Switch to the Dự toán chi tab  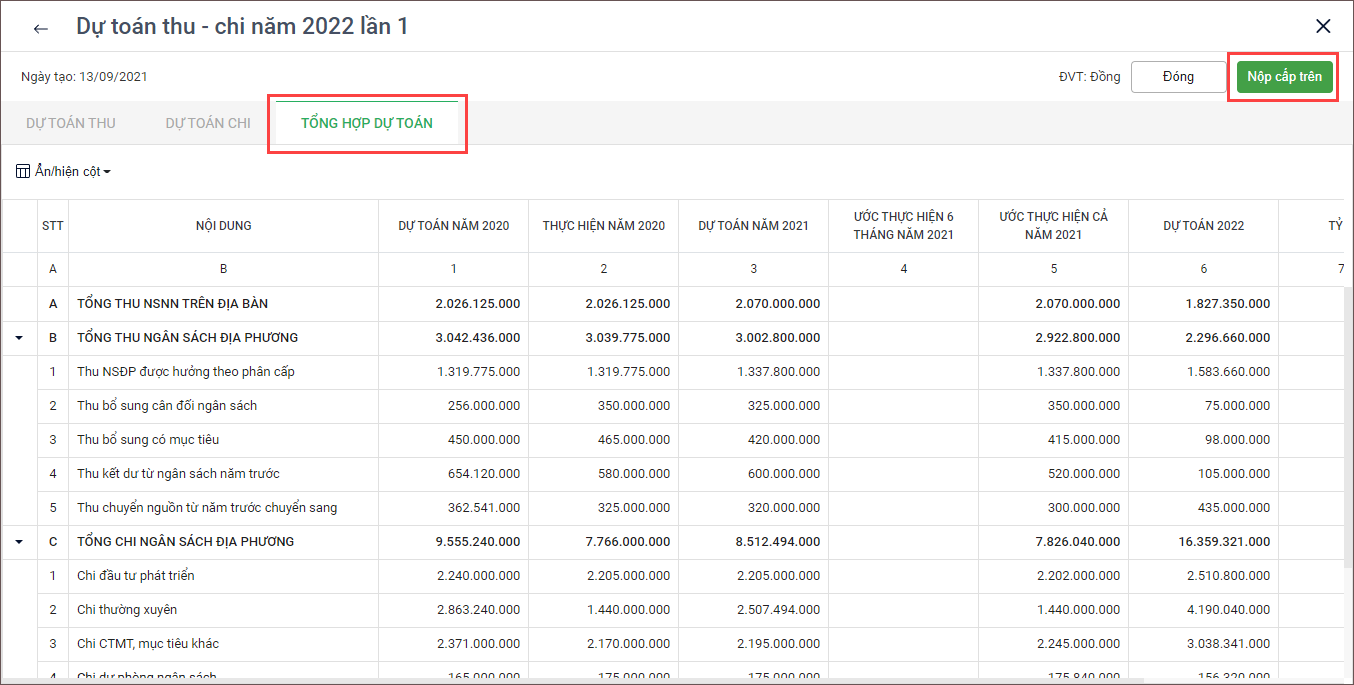pyautogui.click(x=208, y=123)
